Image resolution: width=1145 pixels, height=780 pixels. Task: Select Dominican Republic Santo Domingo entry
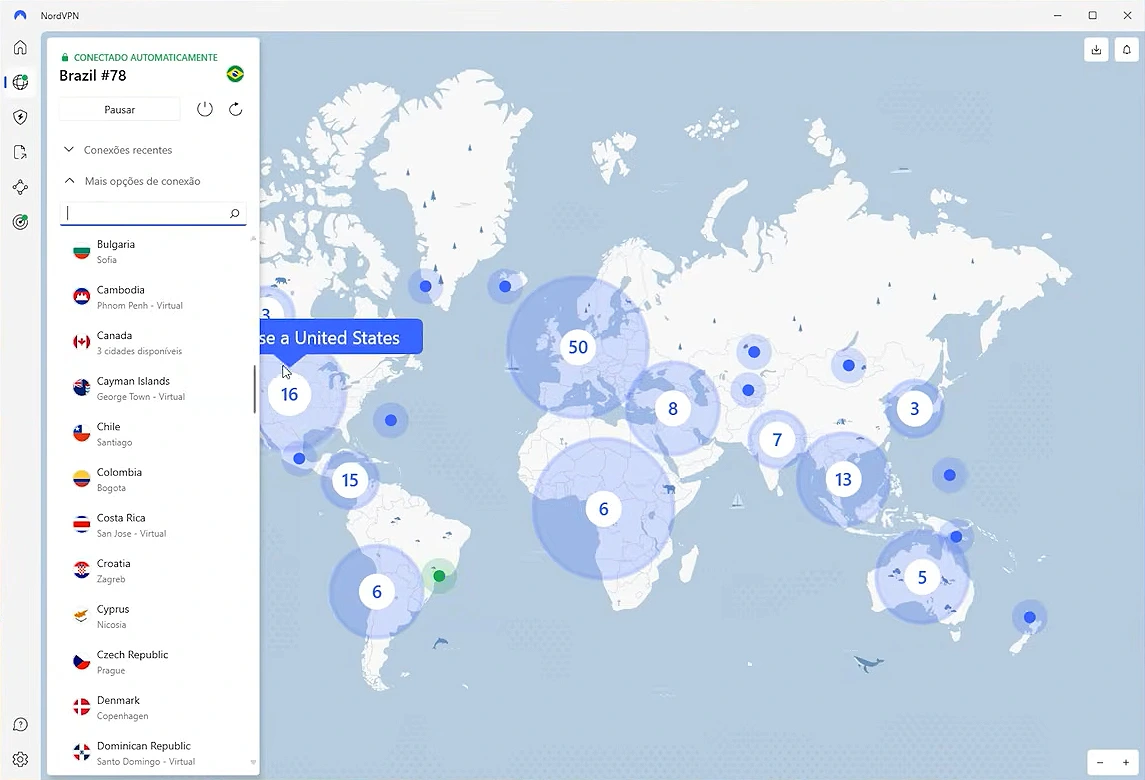point(153,753)
